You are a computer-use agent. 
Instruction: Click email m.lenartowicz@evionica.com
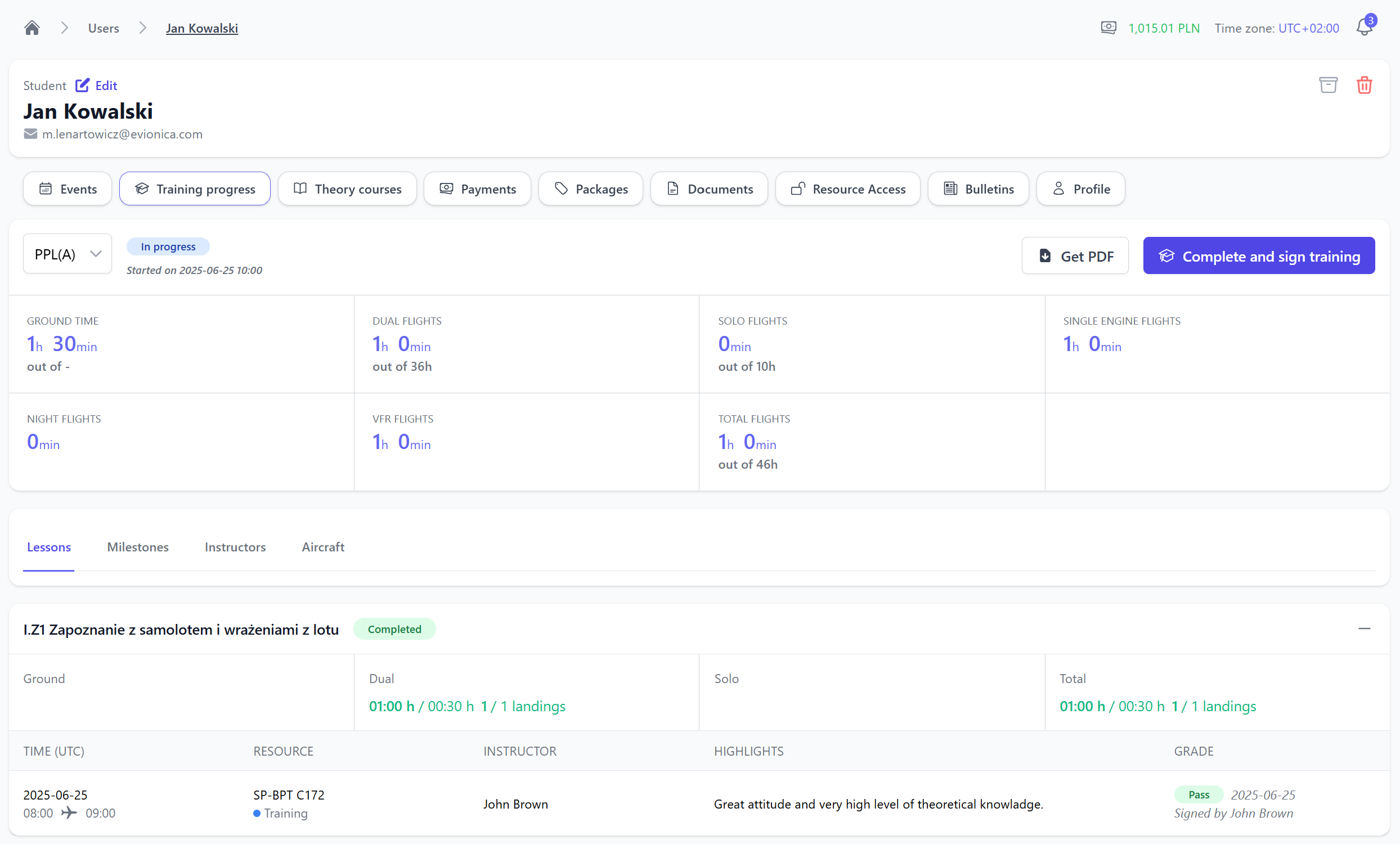click(122, 134)
